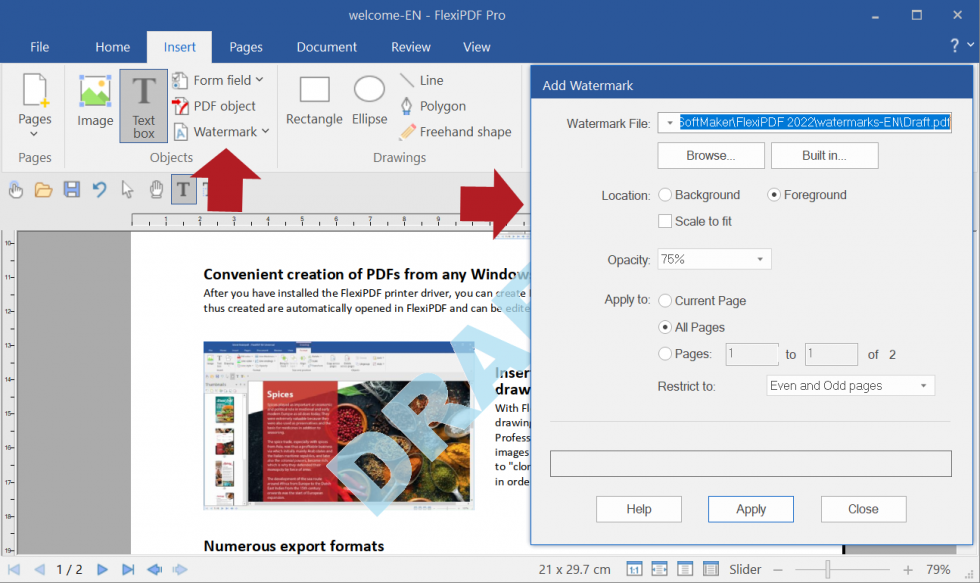Click the Built in watermark button

pyautogui.click(x=824, y=155)
